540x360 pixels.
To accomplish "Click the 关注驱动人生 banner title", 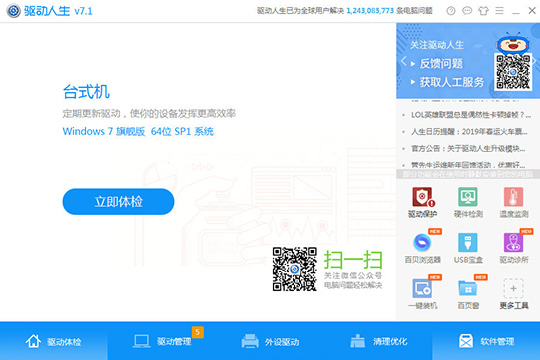I will pos(437,45).
